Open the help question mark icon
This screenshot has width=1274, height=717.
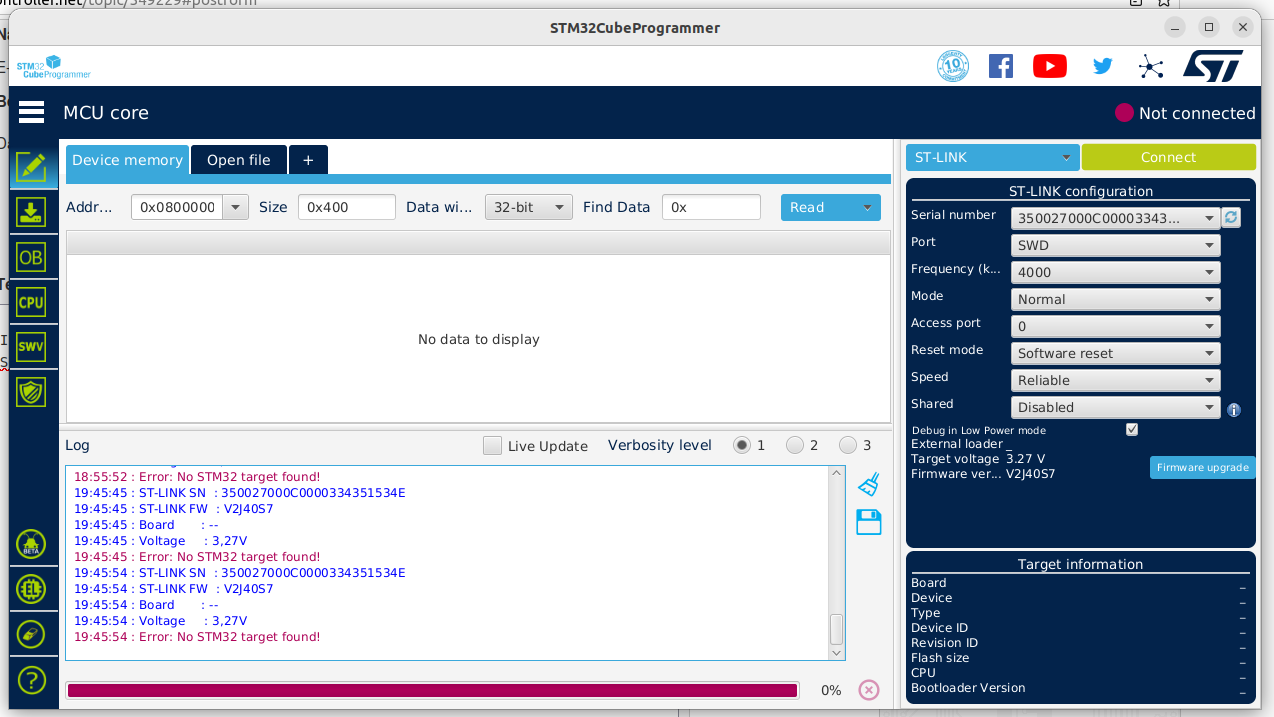click(x=32, y=680)
